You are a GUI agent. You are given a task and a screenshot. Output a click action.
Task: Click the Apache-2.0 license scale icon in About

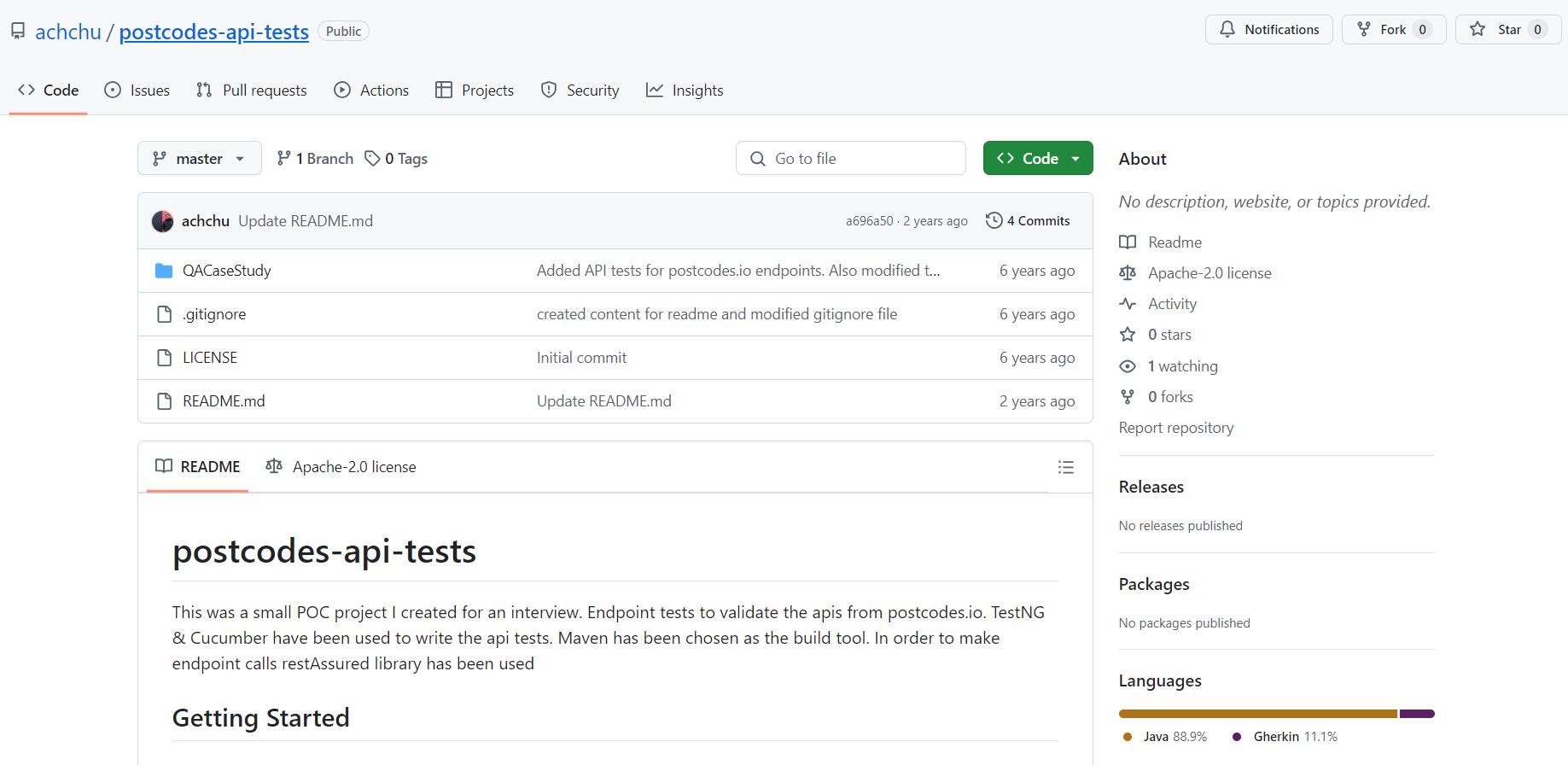[x=1128, y=273]
